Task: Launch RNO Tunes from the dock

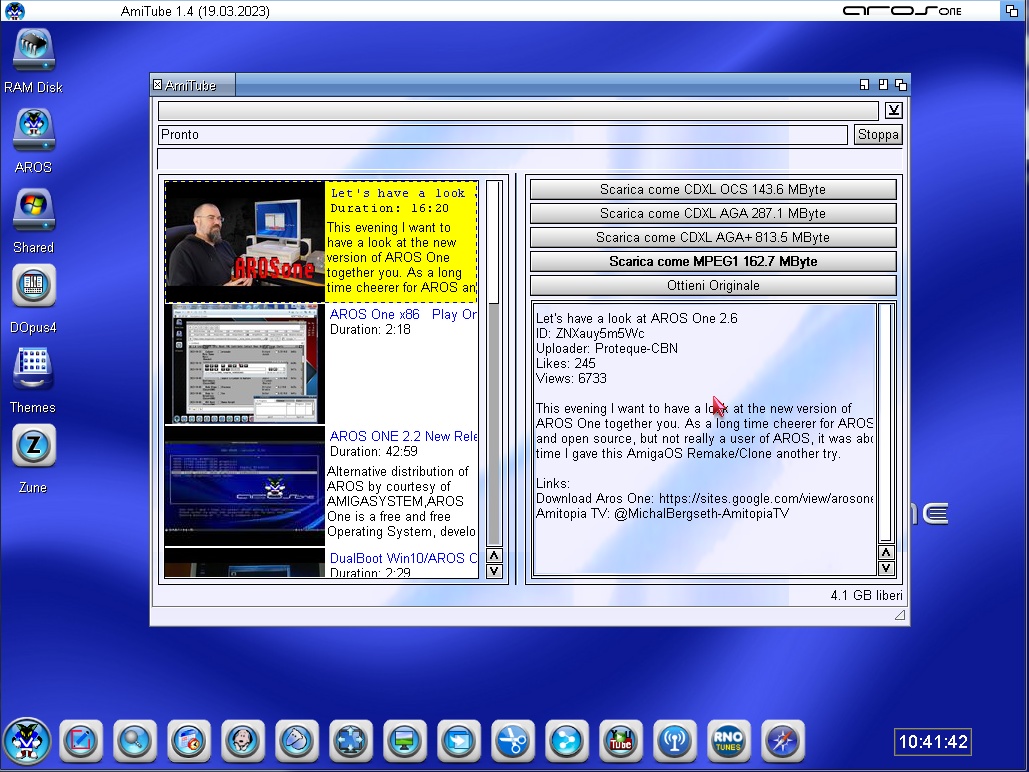Action: point(728,741)
